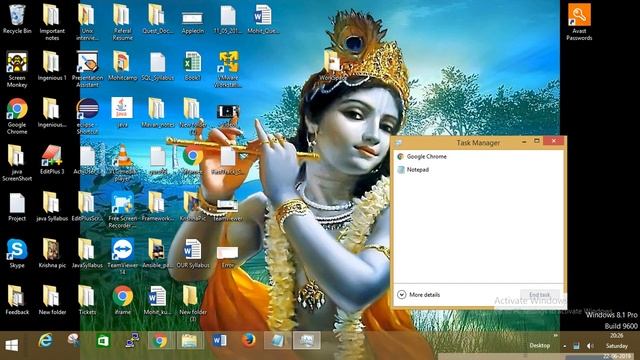Select the Tickets folder icon

(87, 300)
